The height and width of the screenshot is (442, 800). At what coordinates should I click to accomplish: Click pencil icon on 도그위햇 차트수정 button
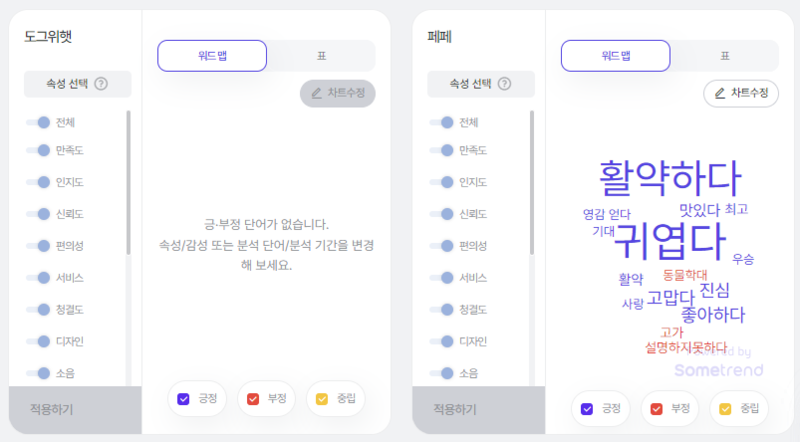point(316,93)
